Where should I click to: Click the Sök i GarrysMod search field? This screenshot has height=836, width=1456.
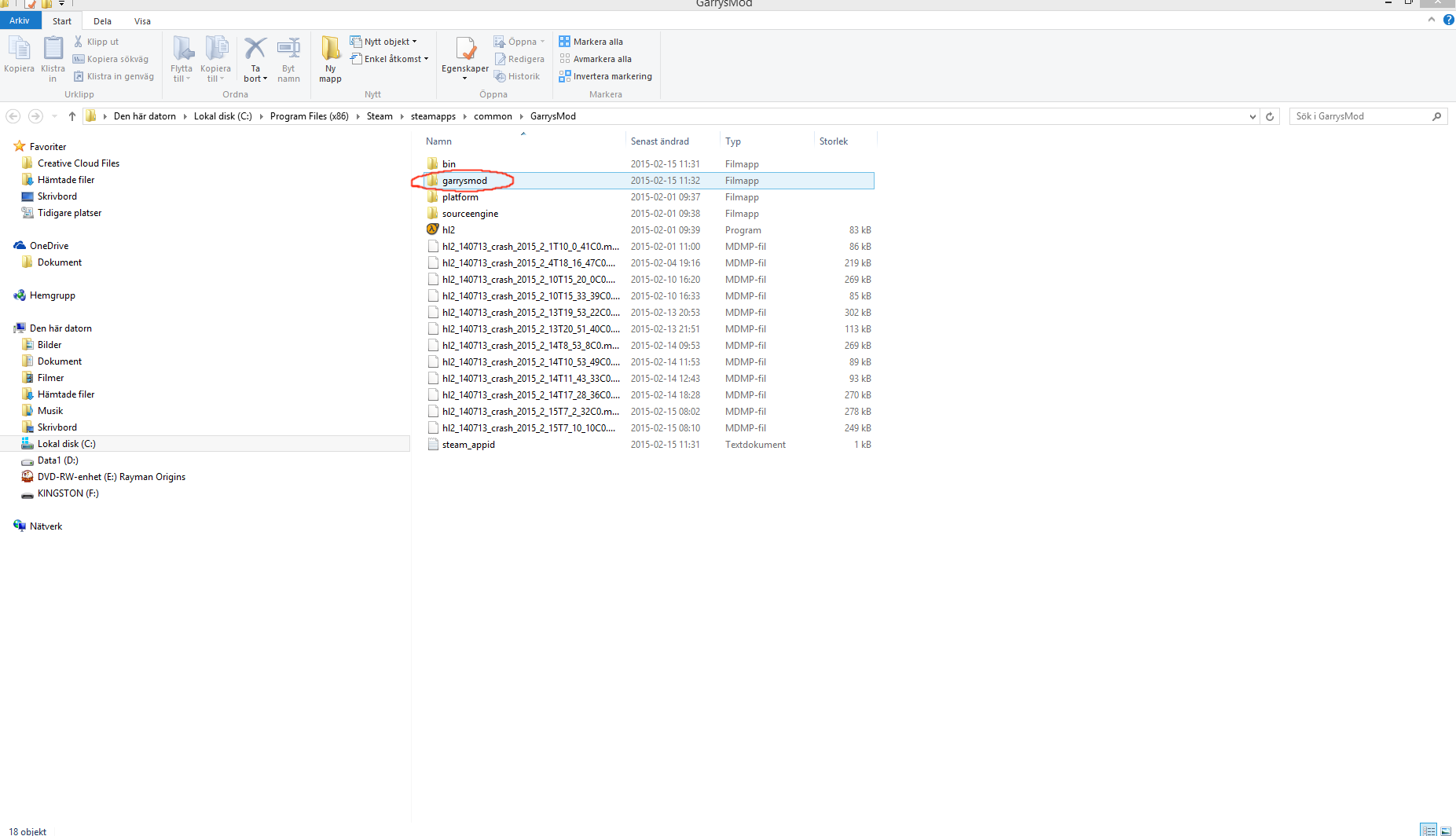(x=1368, y=116)
